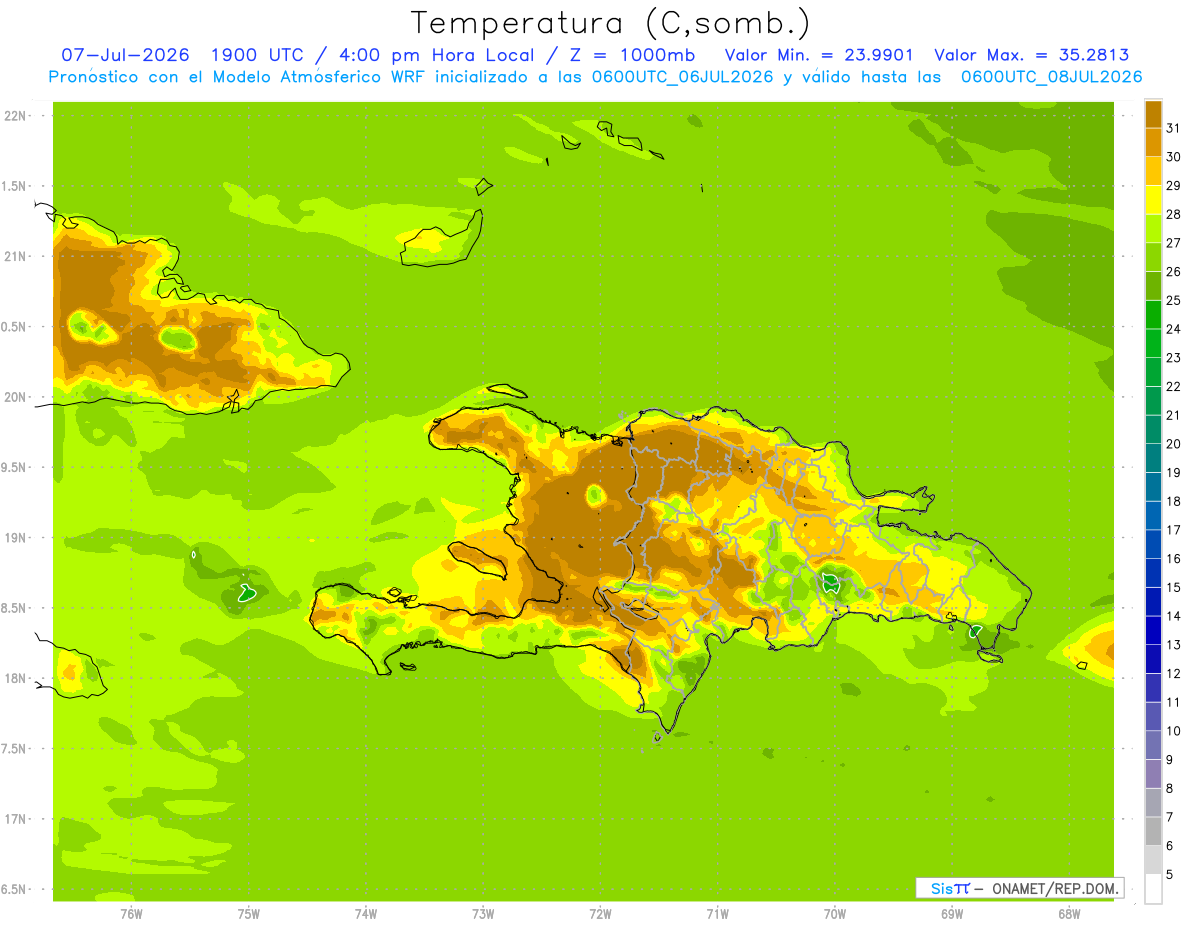Image resolution: width=1200 pixels, height=927 pixels.
Task: Click the "72W" longitude axis label
Action: 600,913
